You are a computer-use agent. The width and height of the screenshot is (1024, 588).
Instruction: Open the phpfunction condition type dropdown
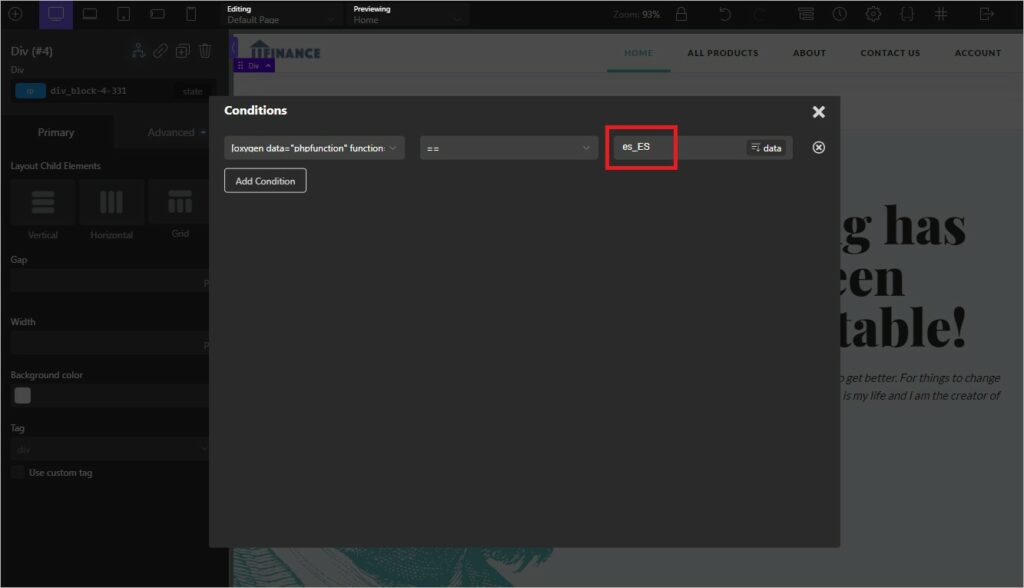(x=314, y=148)
